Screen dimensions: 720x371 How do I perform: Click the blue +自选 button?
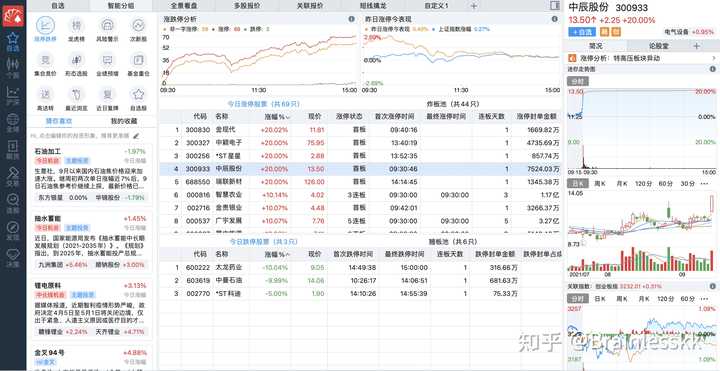pyautogui.click(x=582, y=32)
